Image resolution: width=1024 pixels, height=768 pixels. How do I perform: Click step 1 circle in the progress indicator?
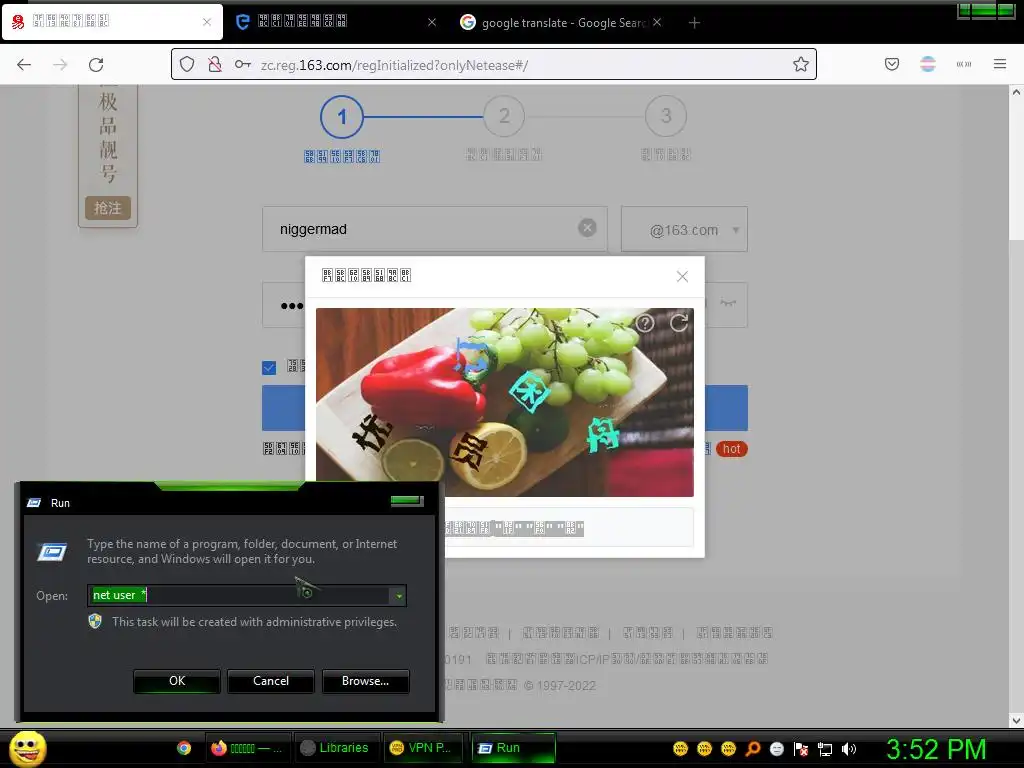click(342, 117)
